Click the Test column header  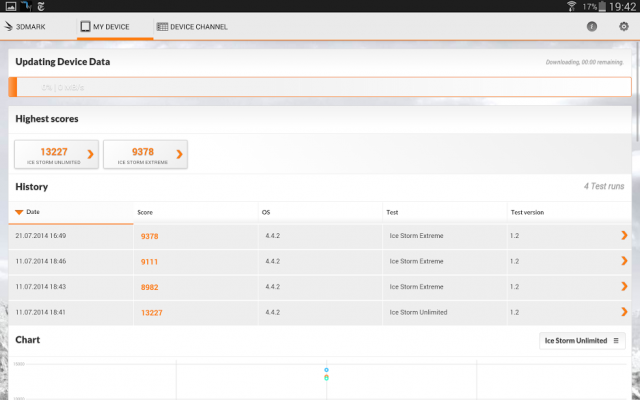tap(445, 212)
